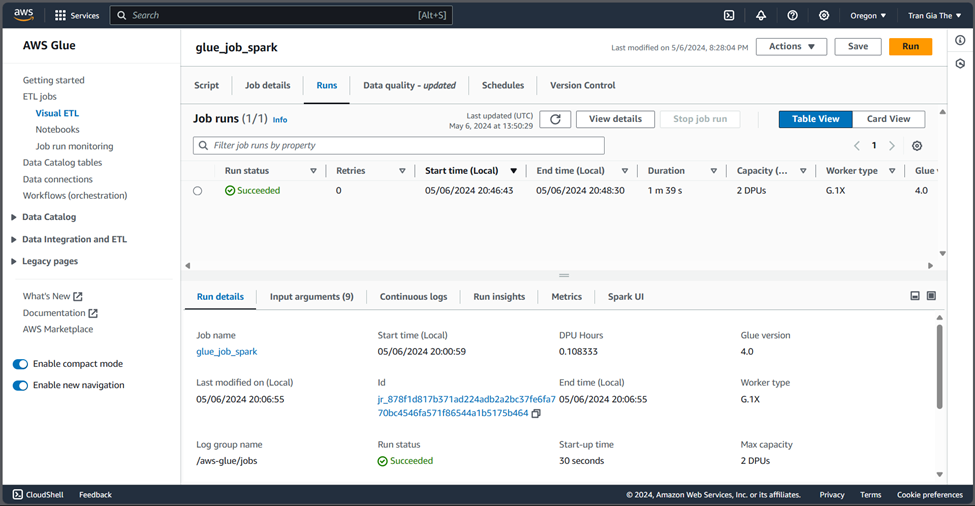Screen dimensions: 975x506
Task: Open the Data quality - updated tab
Action: (x=409, y=85)
